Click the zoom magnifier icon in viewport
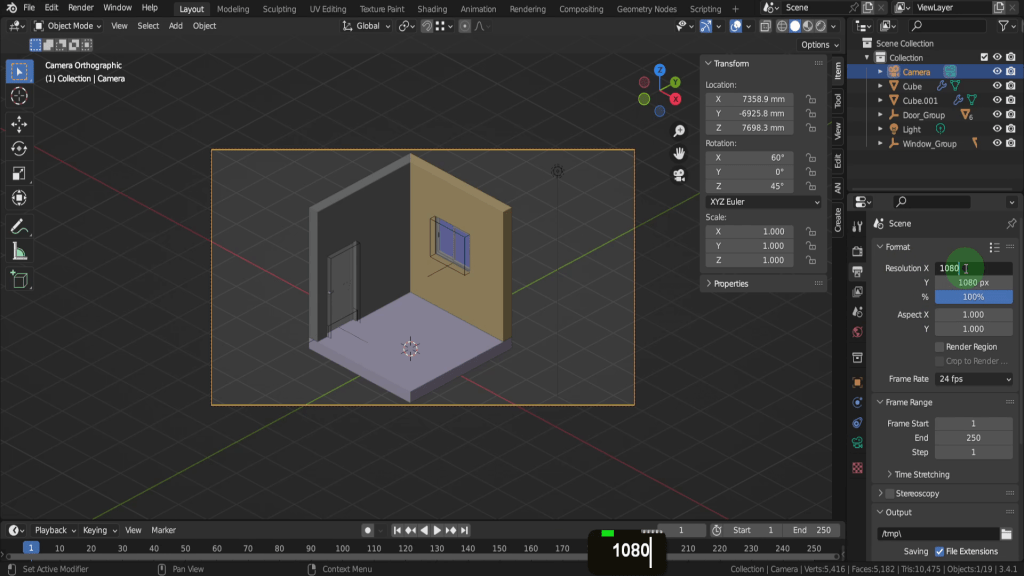The width and height of the screenshot is (1024, 576). (679, 131)
